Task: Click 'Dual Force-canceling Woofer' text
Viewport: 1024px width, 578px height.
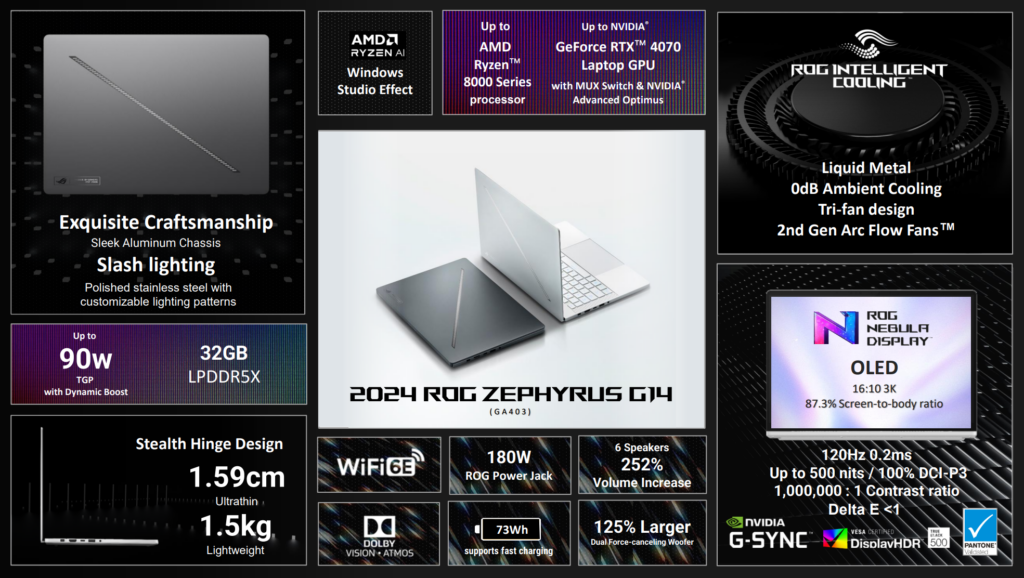Action: pos(642,542)
